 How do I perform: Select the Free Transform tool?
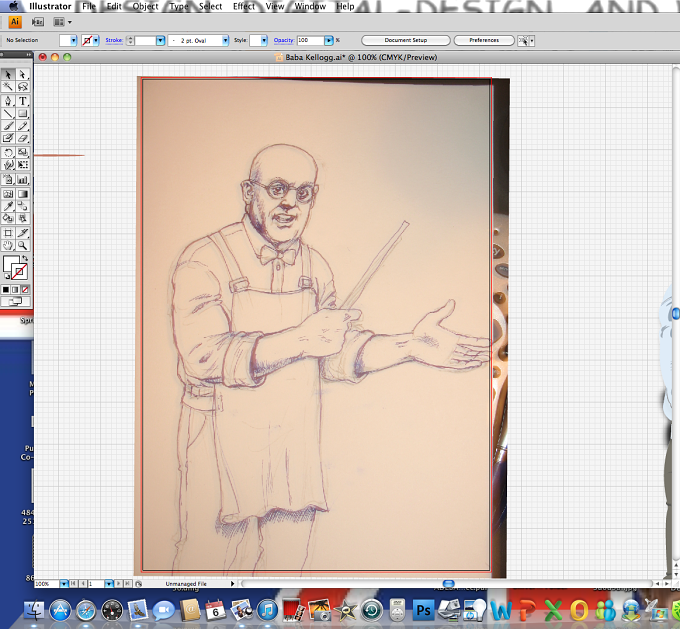point(23,165)
